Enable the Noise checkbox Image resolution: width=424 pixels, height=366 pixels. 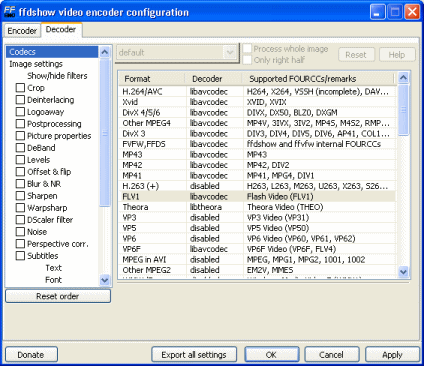pos(20,232)
